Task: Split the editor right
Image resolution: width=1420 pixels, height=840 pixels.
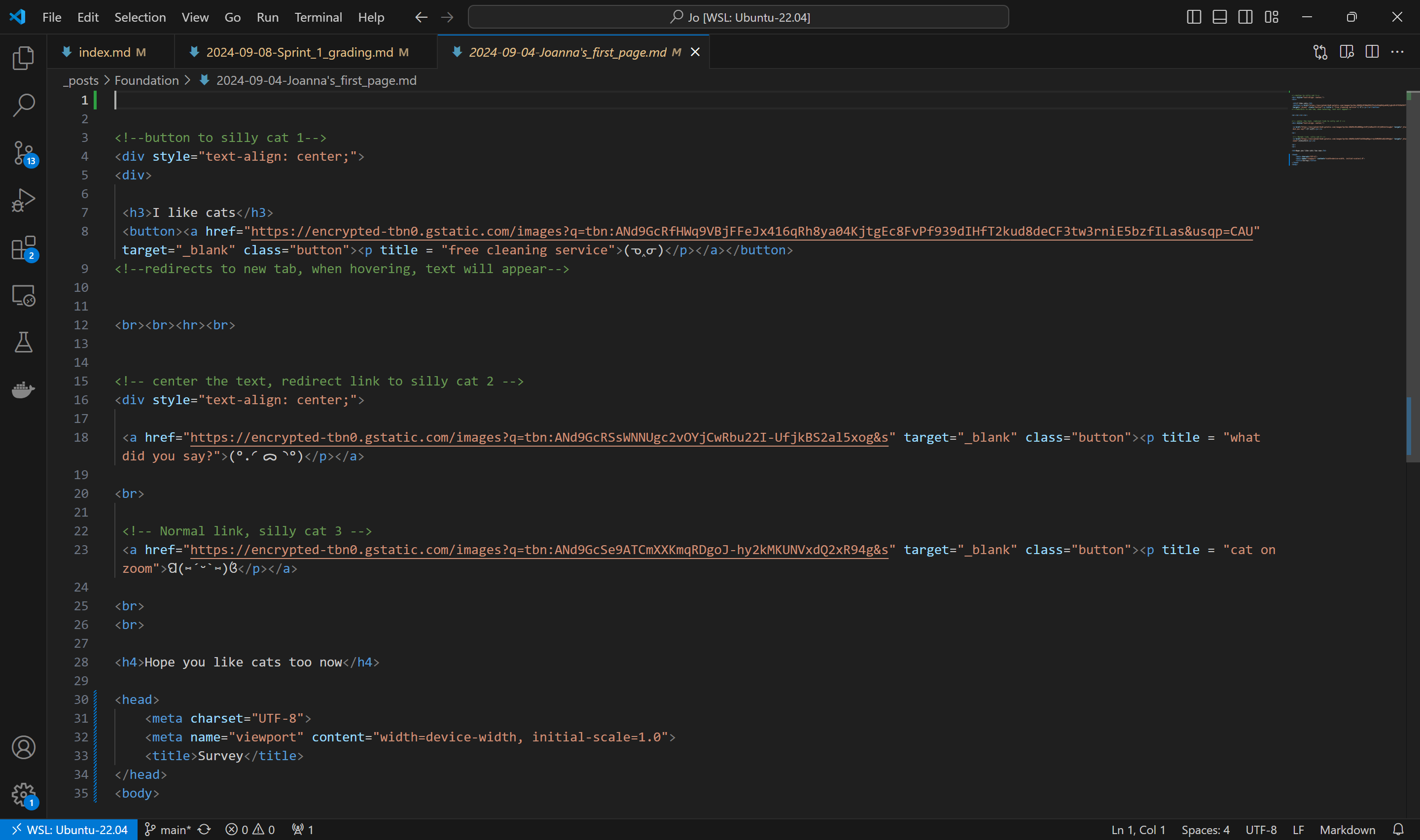Action: 1372,52
